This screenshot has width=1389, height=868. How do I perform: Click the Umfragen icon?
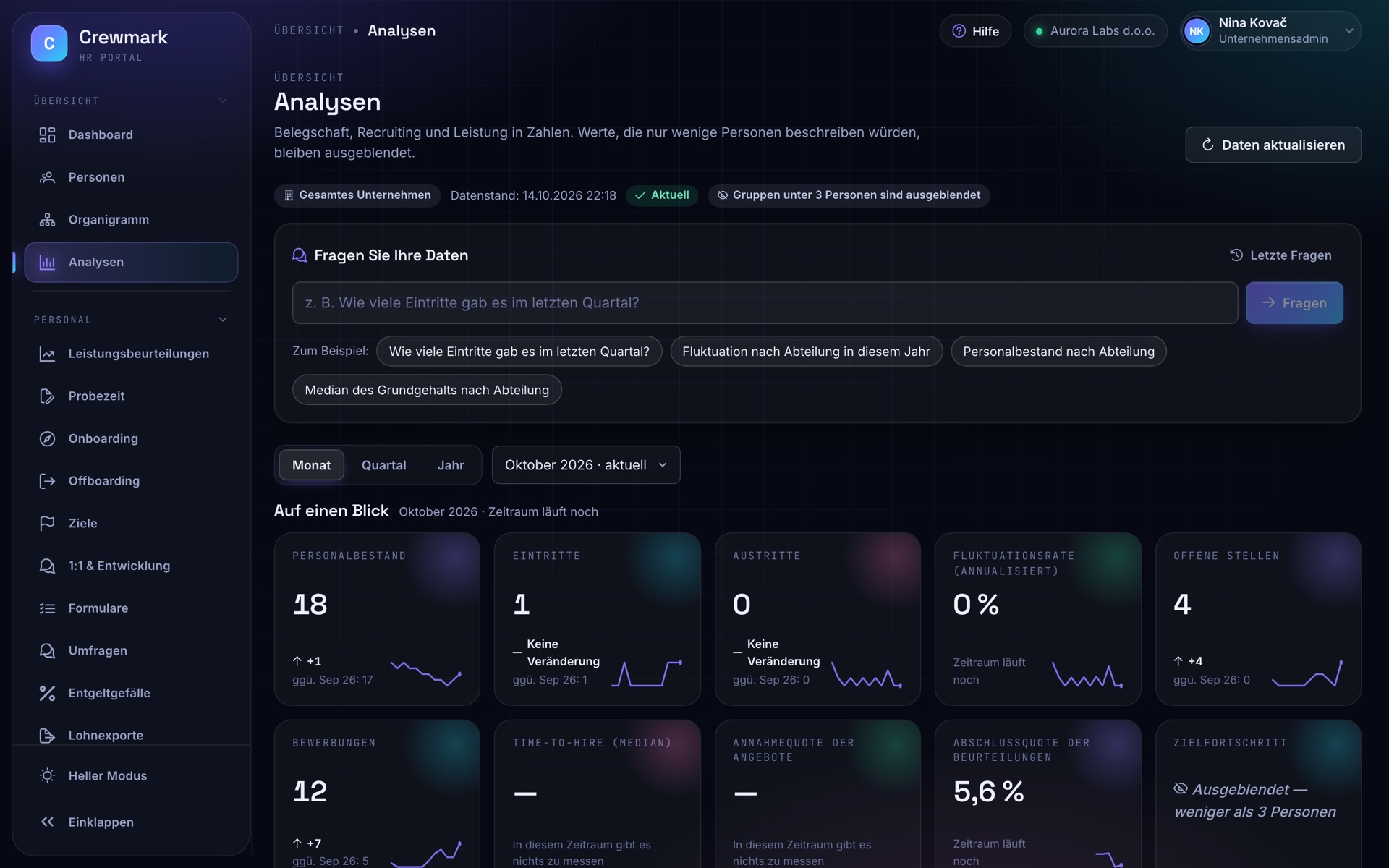(47, 650)
